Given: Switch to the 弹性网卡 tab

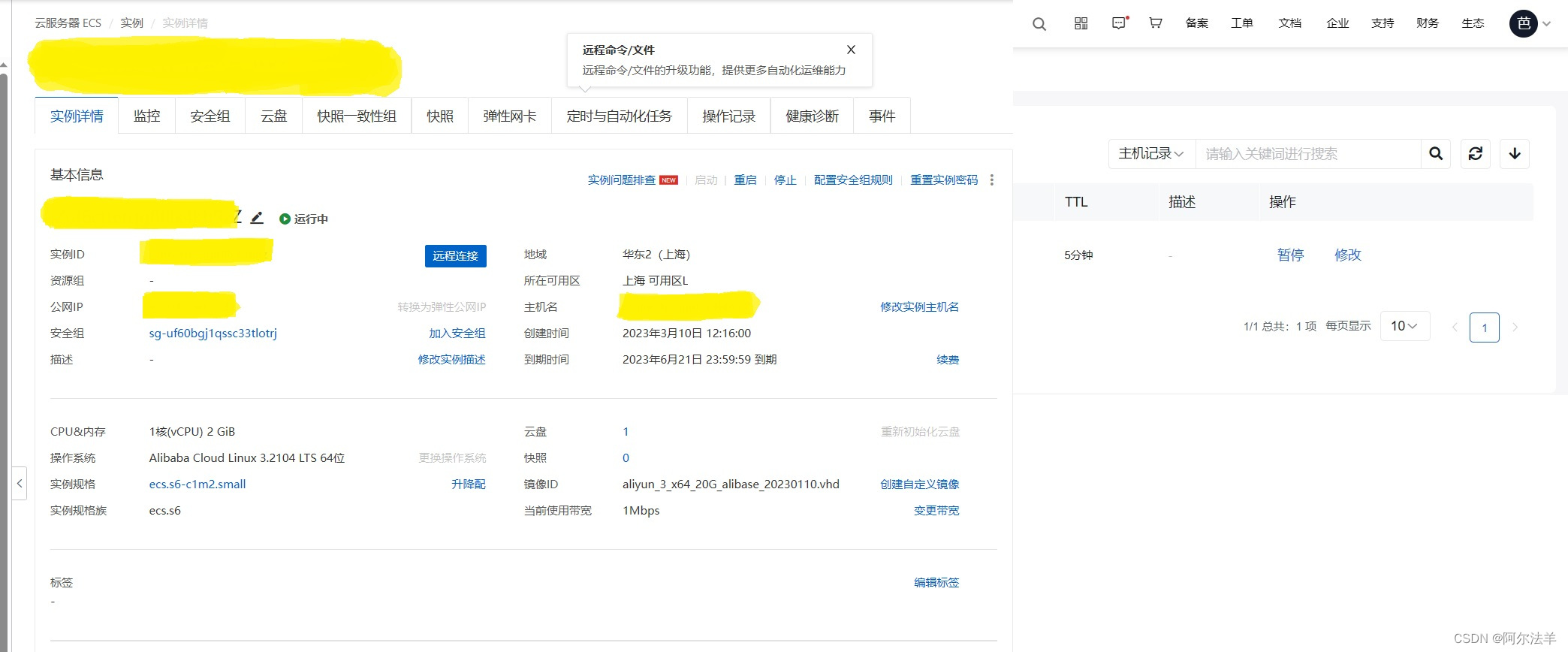Looking at the screenshot, I should (x=510, y=116).
